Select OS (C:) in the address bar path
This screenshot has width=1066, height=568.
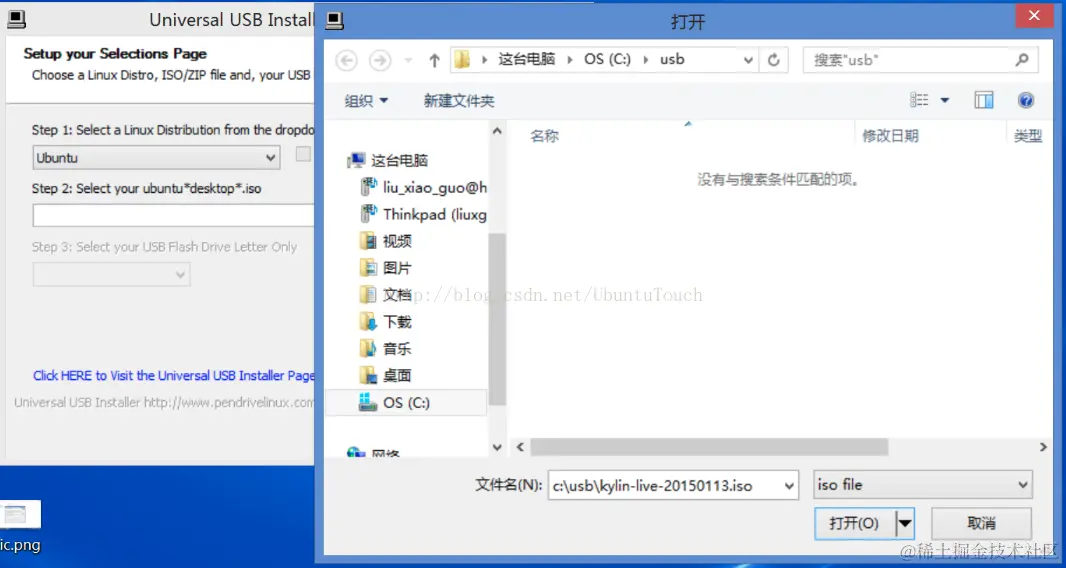[607, 59]
